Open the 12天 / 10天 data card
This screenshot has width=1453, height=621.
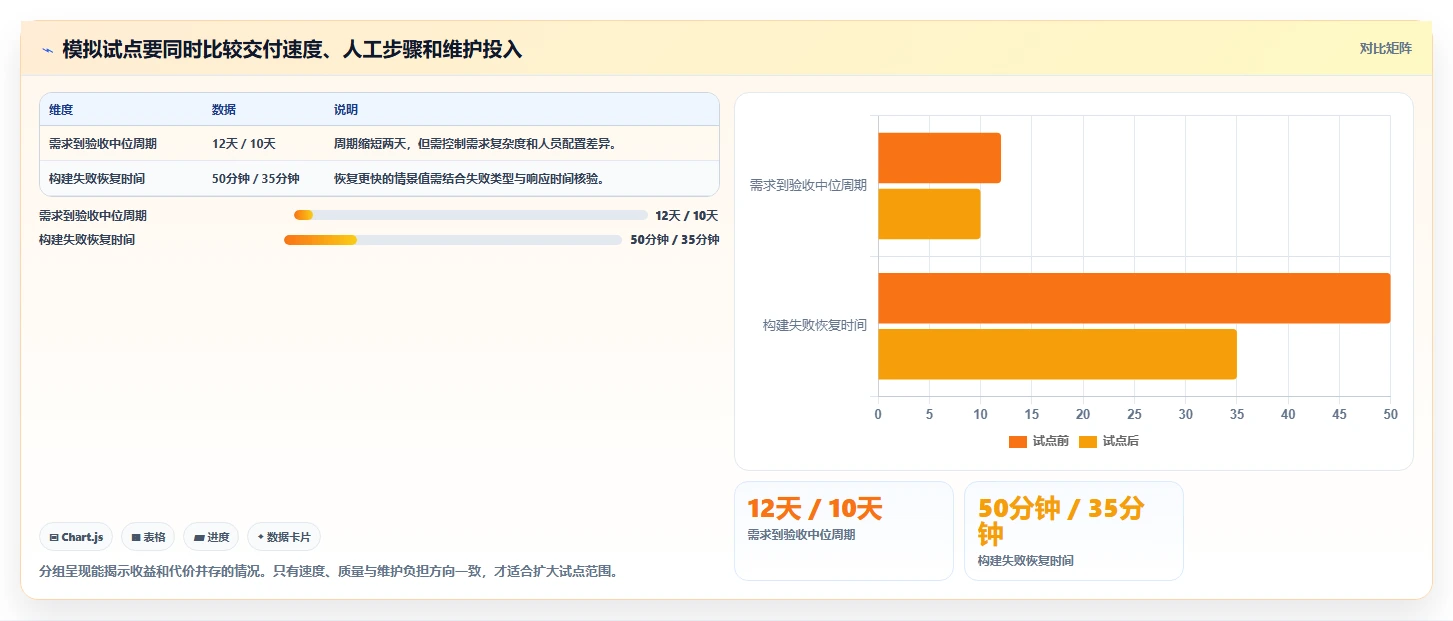[x=844, y=531]
